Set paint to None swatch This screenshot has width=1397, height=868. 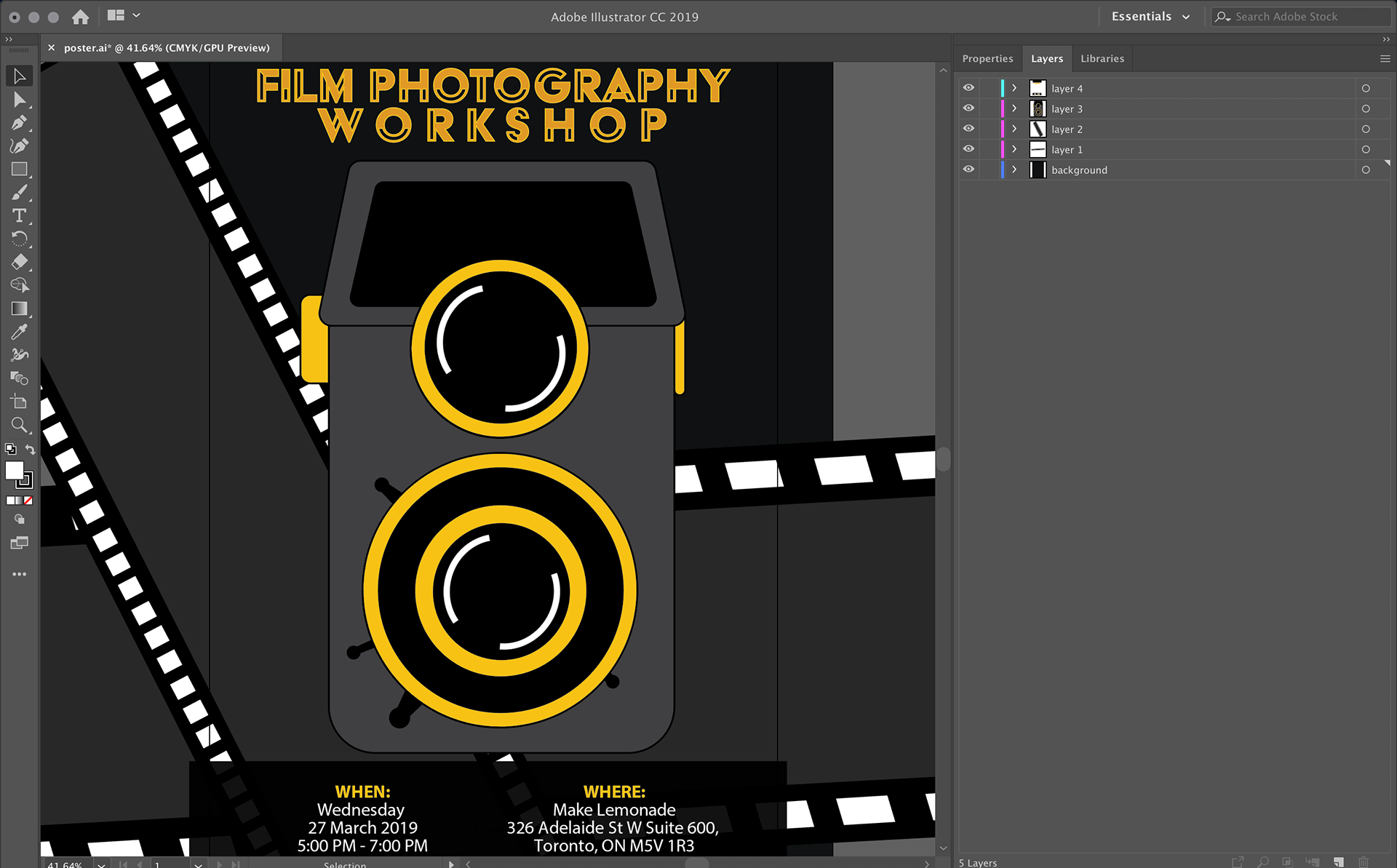coord(28,501)
